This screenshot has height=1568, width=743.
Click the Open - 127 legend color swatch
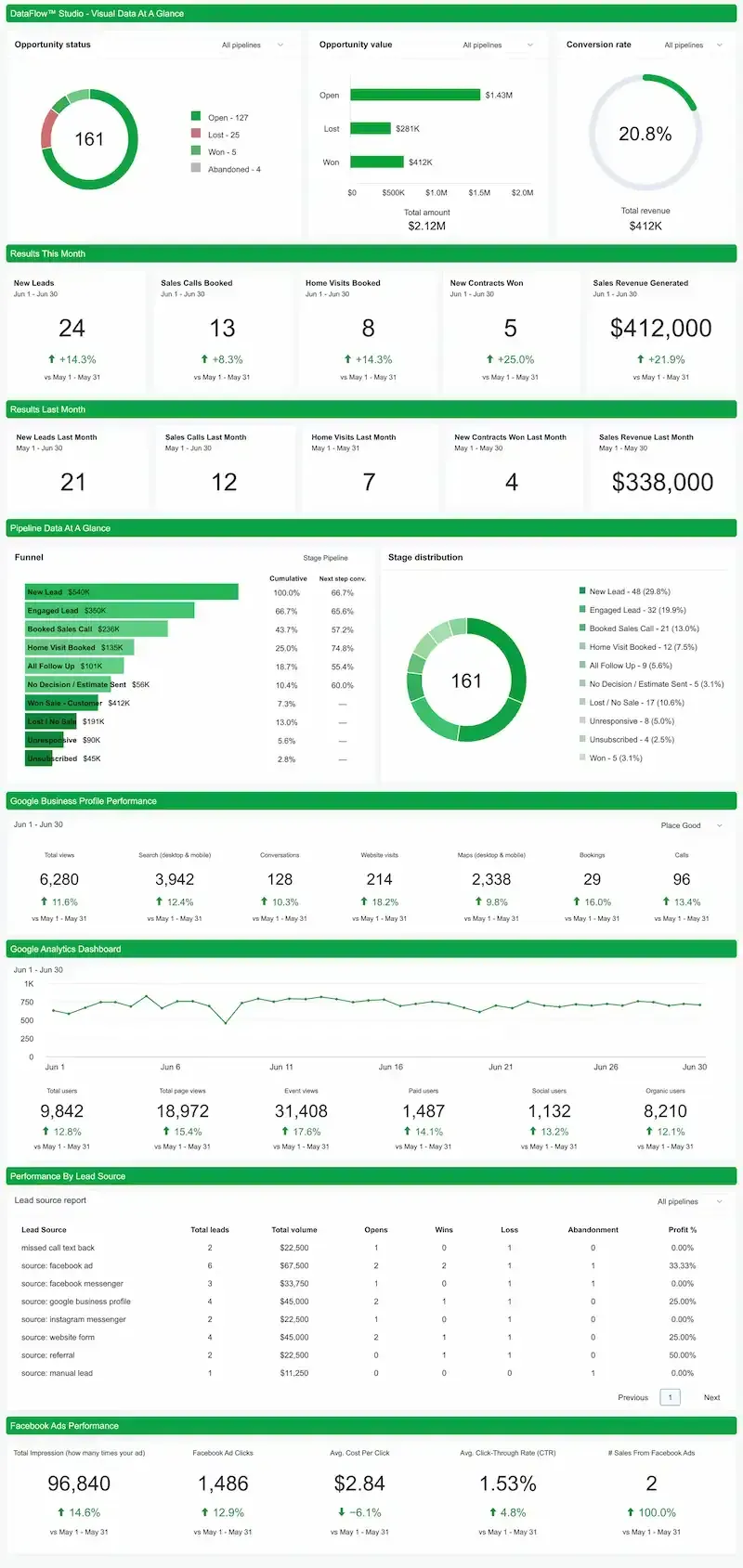[196, 116]
